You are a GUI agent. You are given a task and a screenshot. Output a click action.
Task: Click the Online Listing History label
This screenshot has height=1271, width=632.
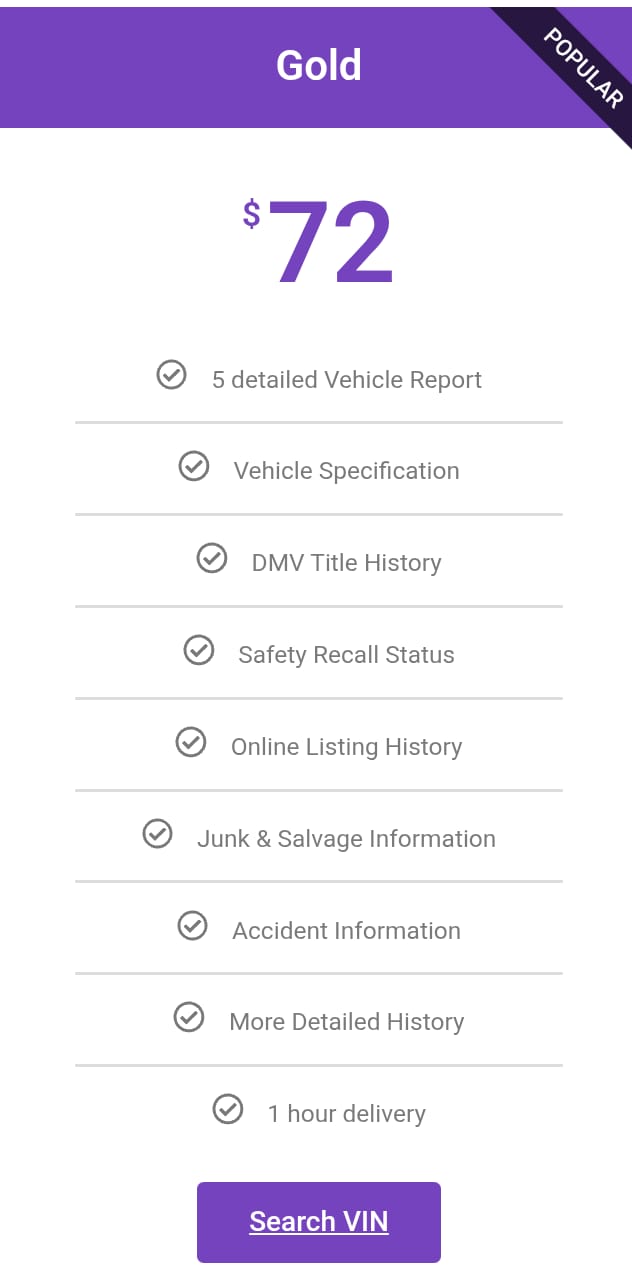pos(346,747)
